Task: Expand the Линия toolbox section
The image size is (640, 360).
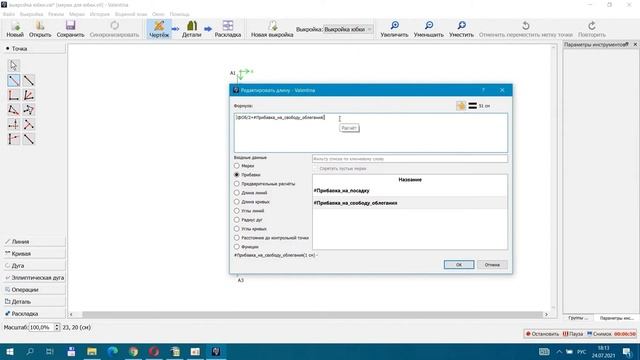Action: pyautogui.click(x=34, y=242)
